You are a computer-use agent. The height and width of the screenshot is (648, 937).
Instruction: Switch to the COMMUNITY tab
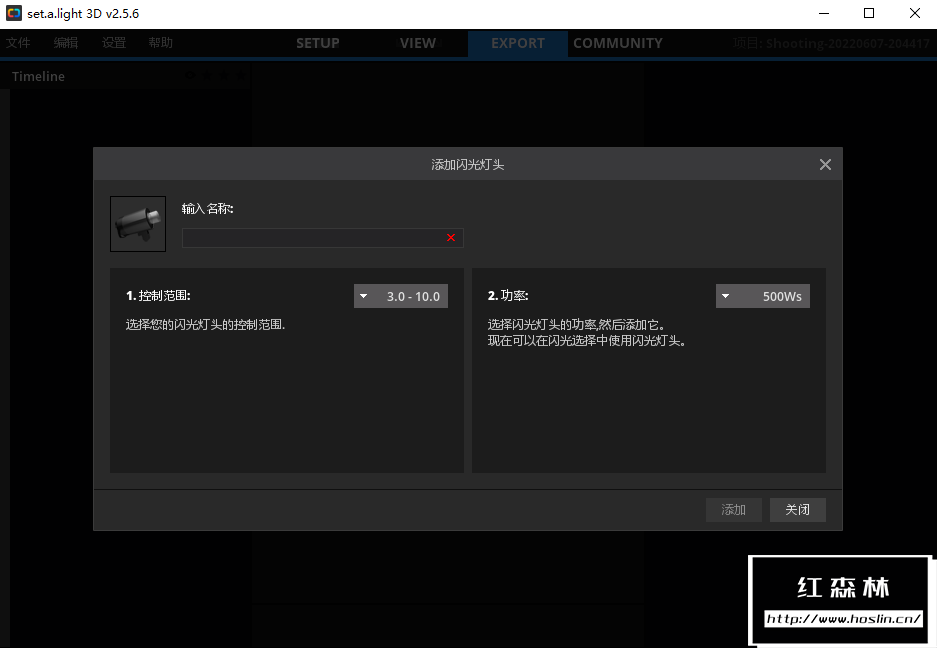(618, 43)
